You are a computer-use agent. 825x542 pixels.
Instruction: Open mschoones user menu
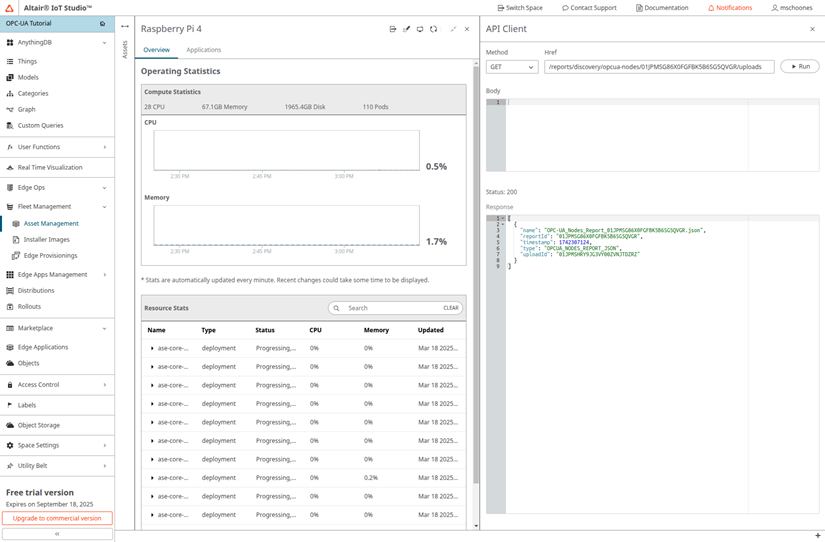pyautogui.click(x=792, y=8)
